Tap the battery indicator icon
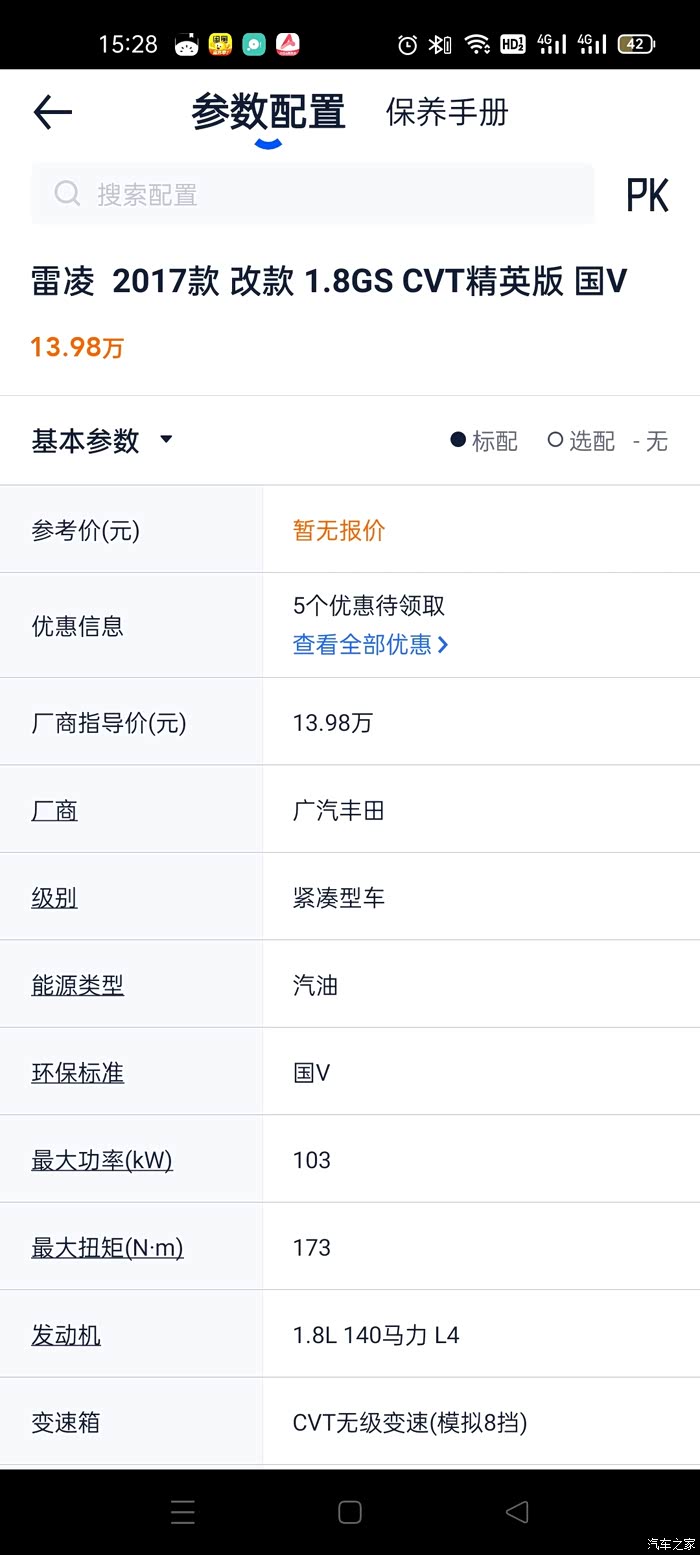This screenshot has width=700, height=1555. tap(636, 44)
